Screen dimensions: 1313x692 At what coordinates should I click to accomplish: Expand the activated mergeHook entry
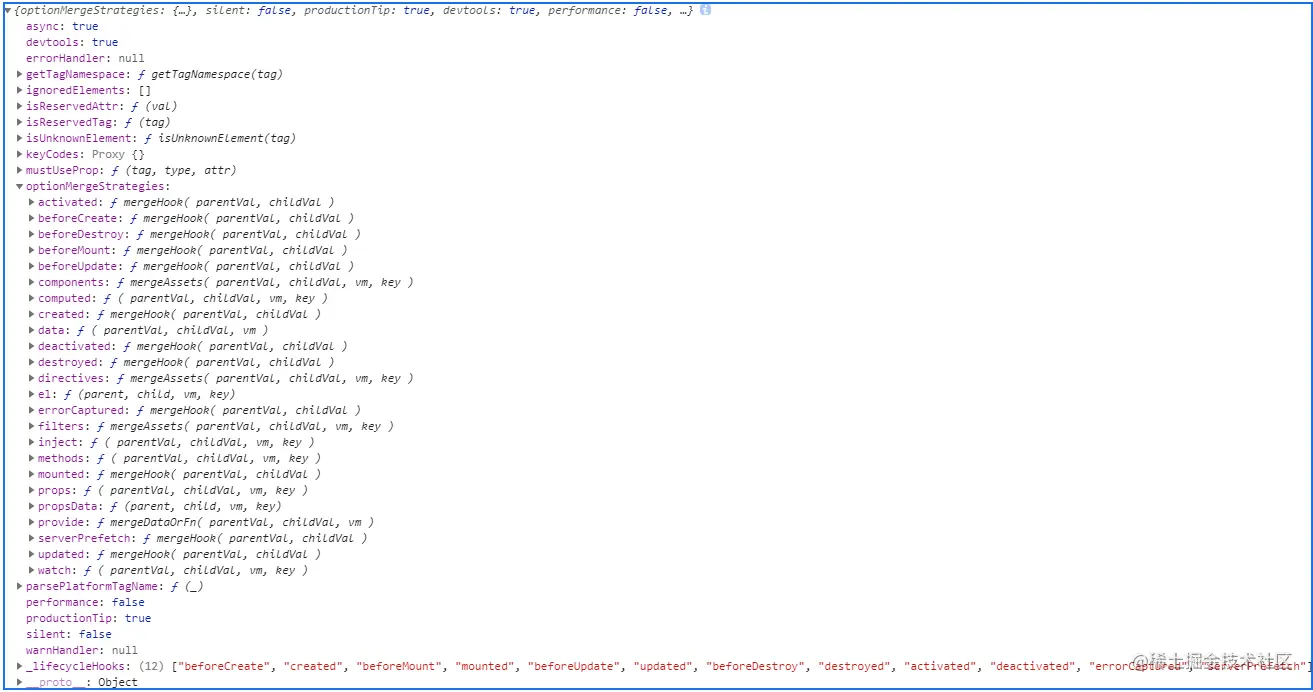(x=31, y=202)
